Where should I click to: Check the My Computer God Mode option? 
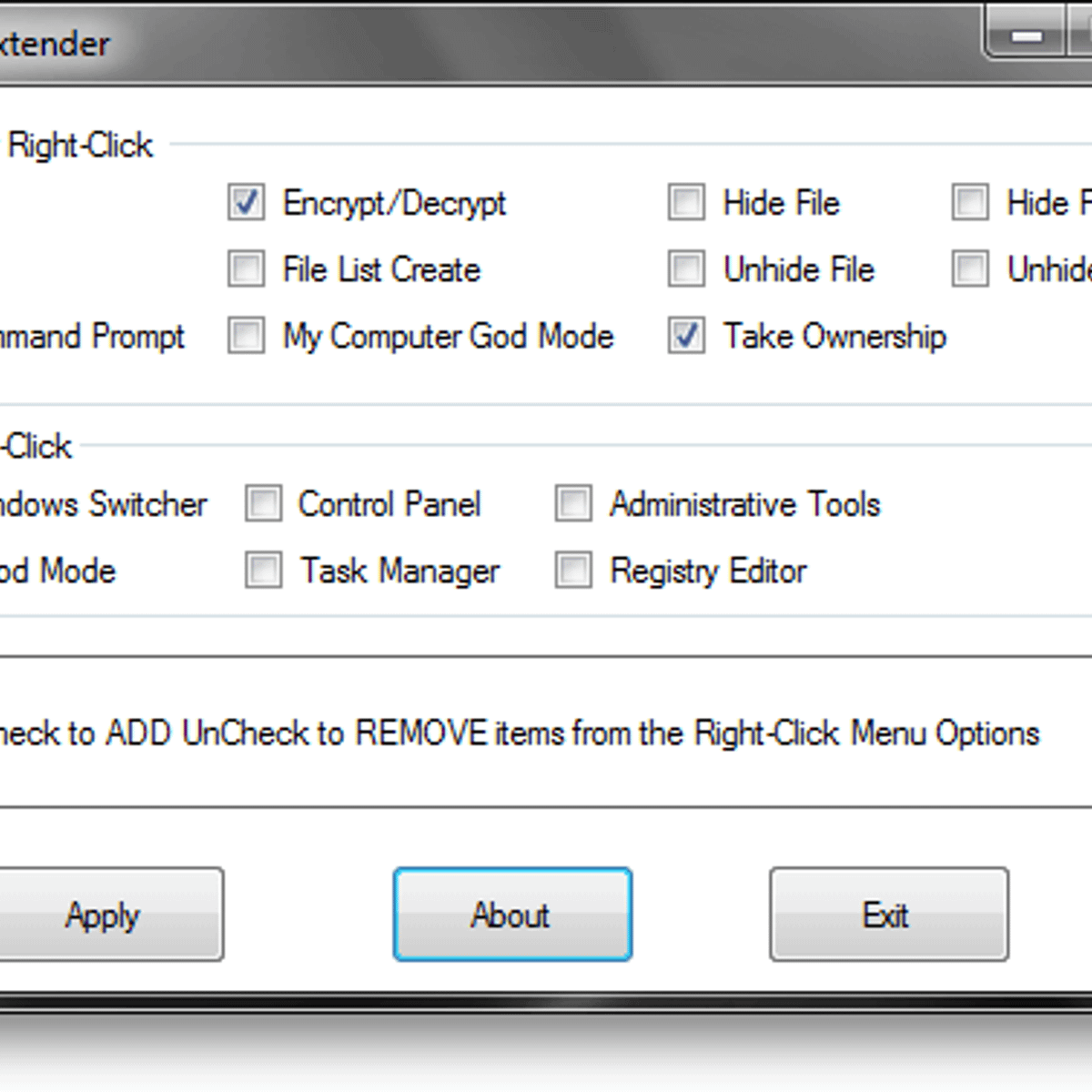(x=246, y=336)
